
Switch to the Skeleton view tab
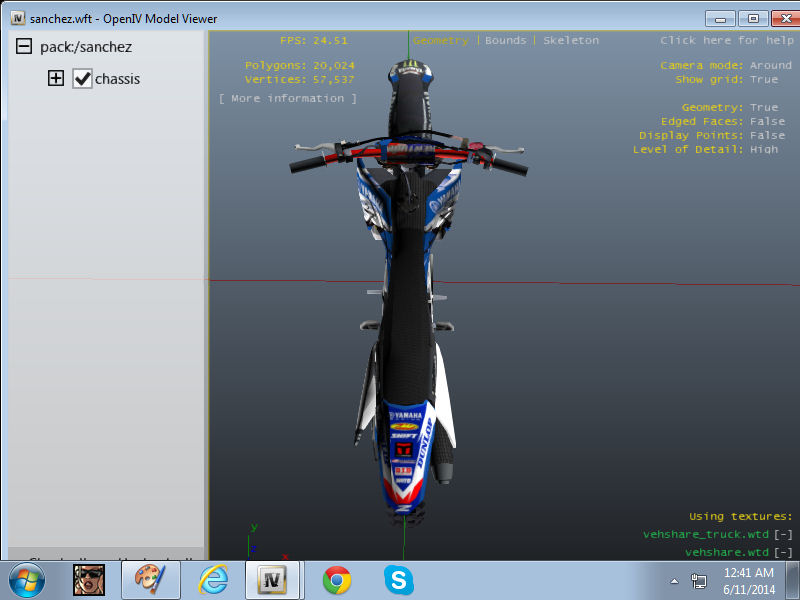click(571, 40)
